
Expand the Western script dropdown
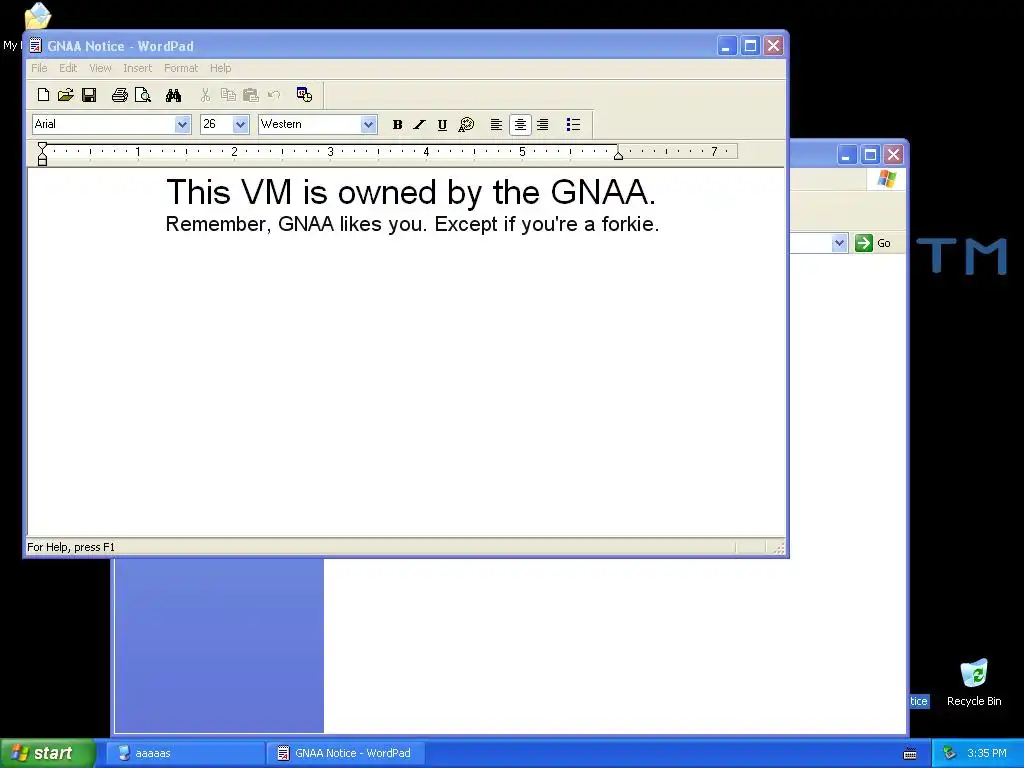click(x=368, y=124)
